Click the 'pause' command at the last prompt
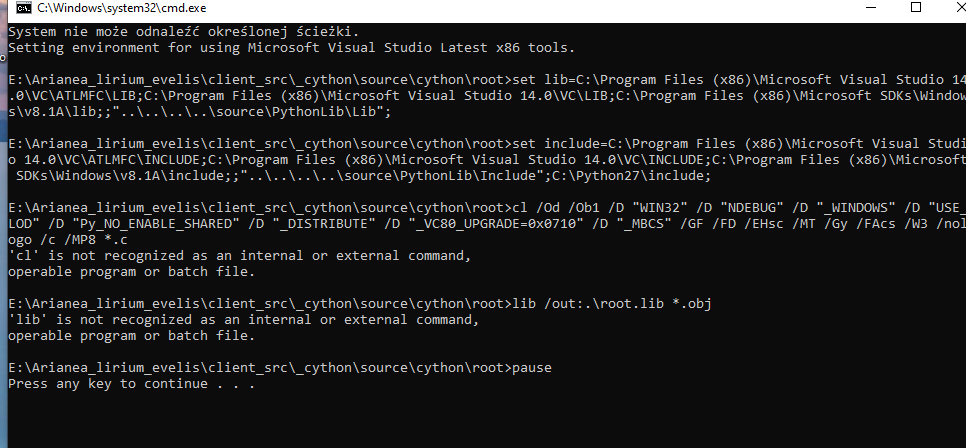The image size is (966, 448). (531, 368)
